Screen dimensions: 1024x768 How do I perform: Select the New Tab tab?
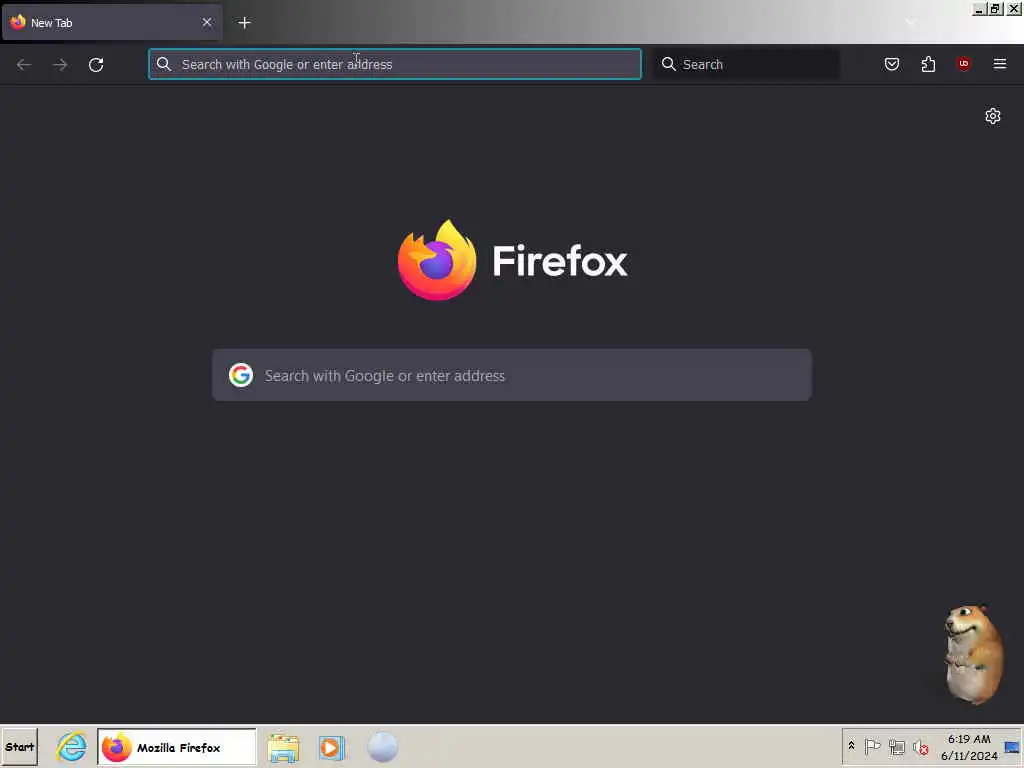tap(112, 23)
